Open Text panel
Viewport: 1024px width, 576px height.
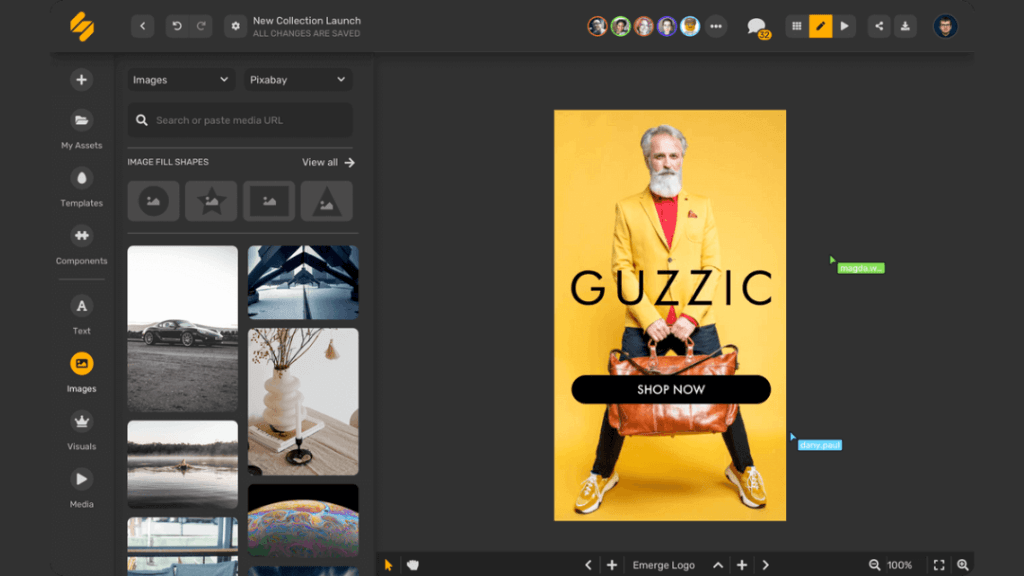(82, 315)
